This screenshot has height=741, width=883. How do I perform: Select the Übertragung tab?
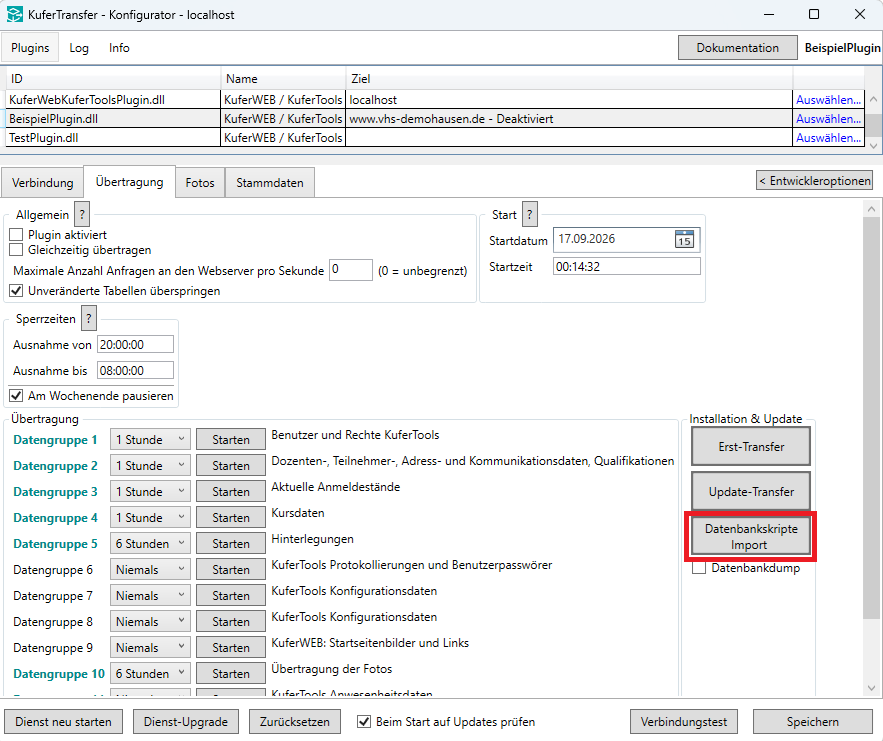(130, 182)
